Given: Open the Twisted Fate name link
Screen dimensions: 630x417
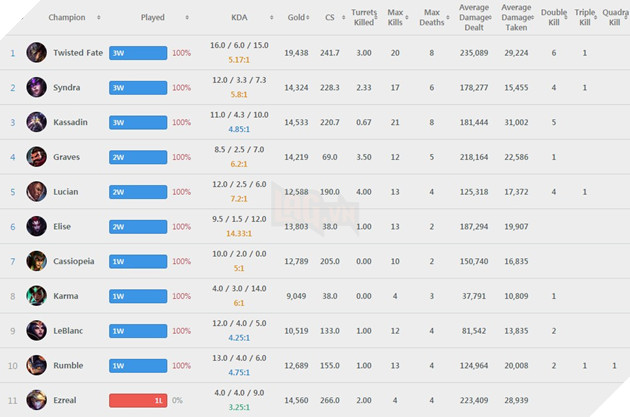Looking at the screenshot, I should point(78,53).
